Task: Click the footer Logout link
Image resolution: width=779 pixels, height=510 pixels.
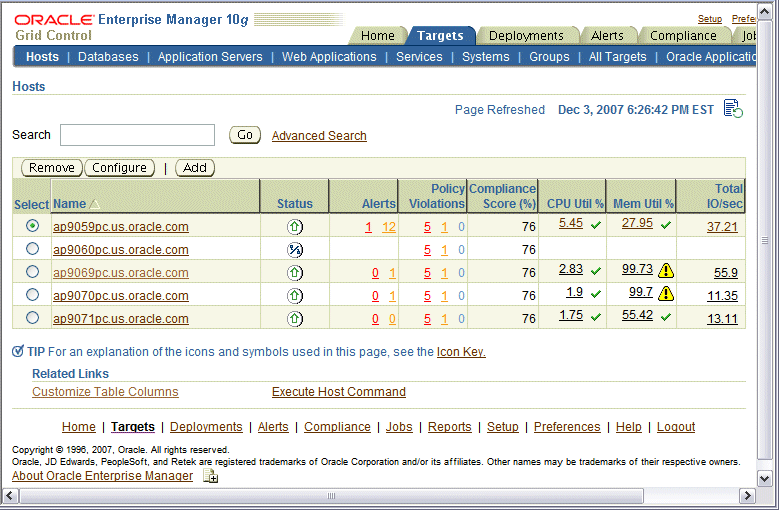Action: (676, 427)
